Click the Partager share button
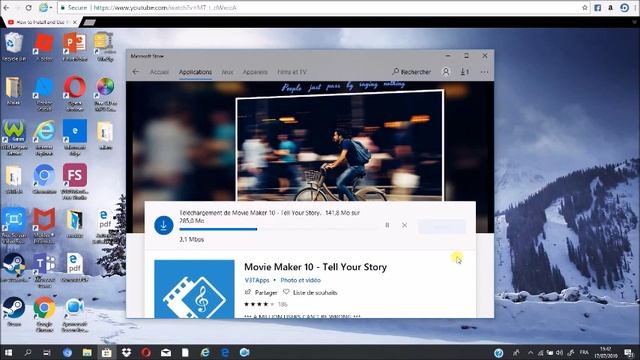640x360 pixels. [x=261, y=292]
